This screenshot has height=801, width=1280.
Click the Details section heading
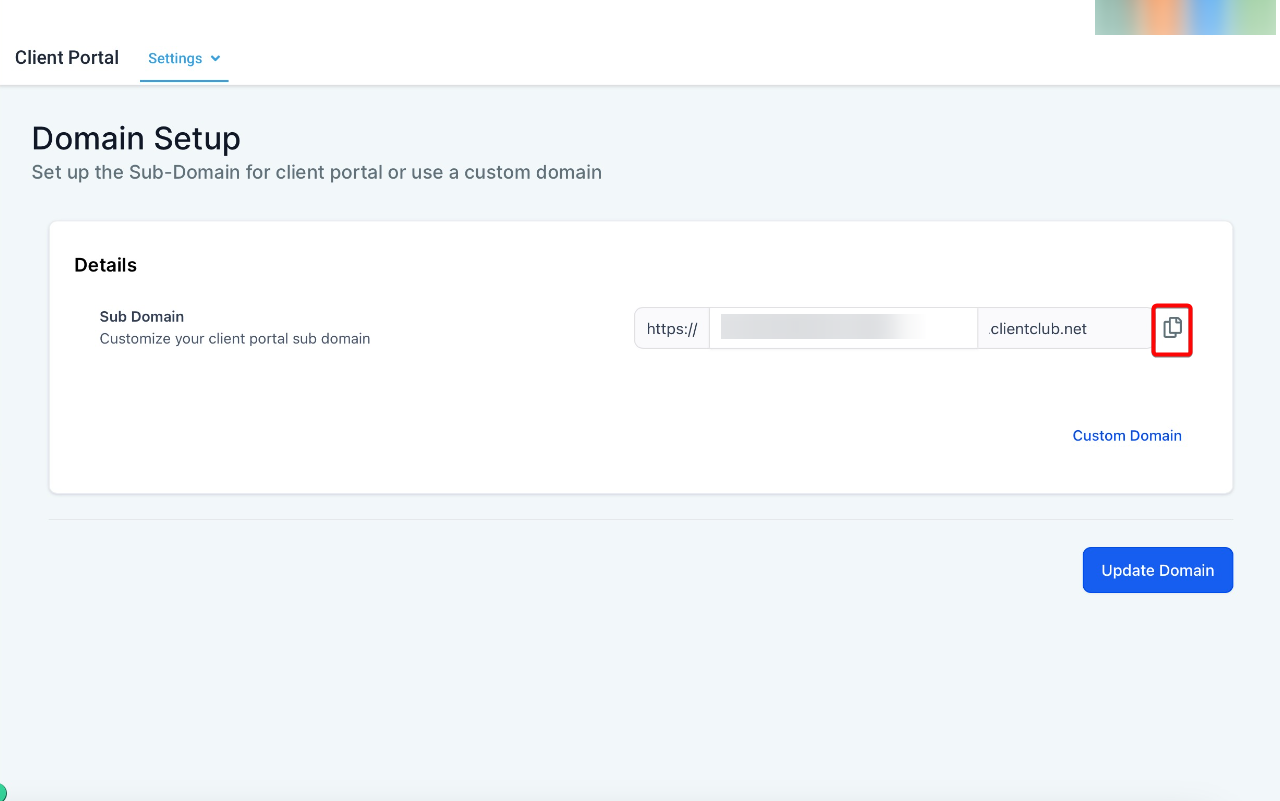coord(105,265)
